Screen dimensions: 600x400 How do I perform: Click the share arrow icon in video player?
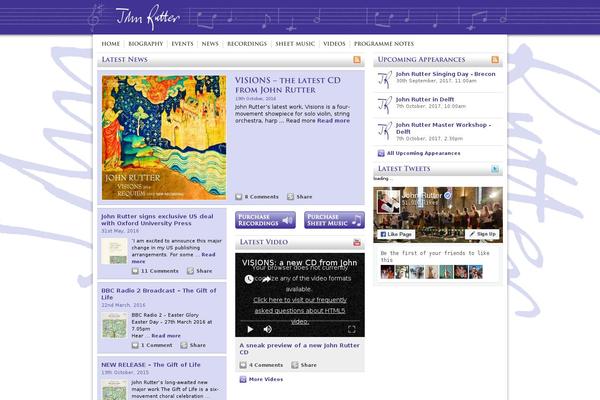click(x=266, y=279)
